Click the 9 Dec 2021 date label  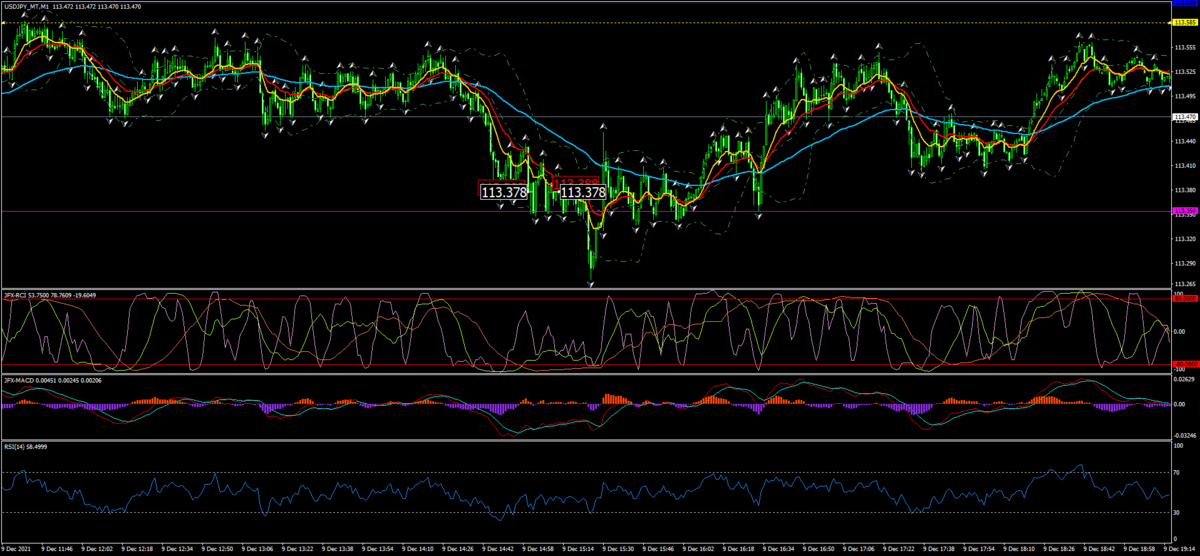click(x=18, y=549)
